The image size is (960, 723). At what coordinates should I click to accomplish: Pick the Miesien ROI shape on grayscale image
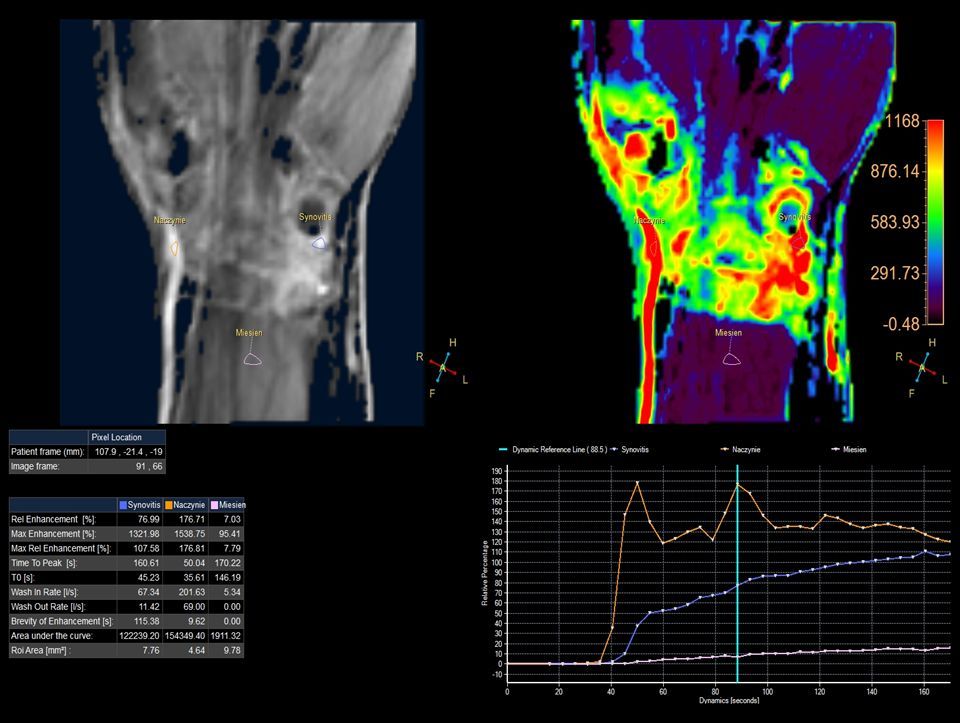[x=252, y=358]
